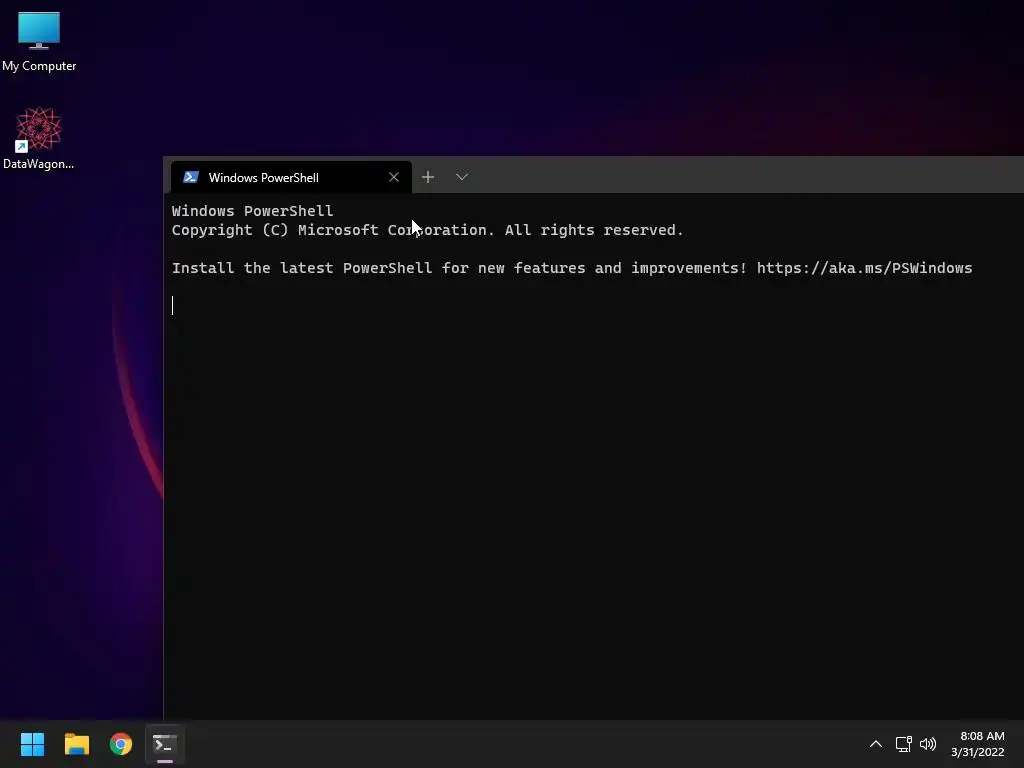This screenshot has width=1024, height=768.
Task: Select Windows Terminal taskbar icon
Action: pos(165,744)
